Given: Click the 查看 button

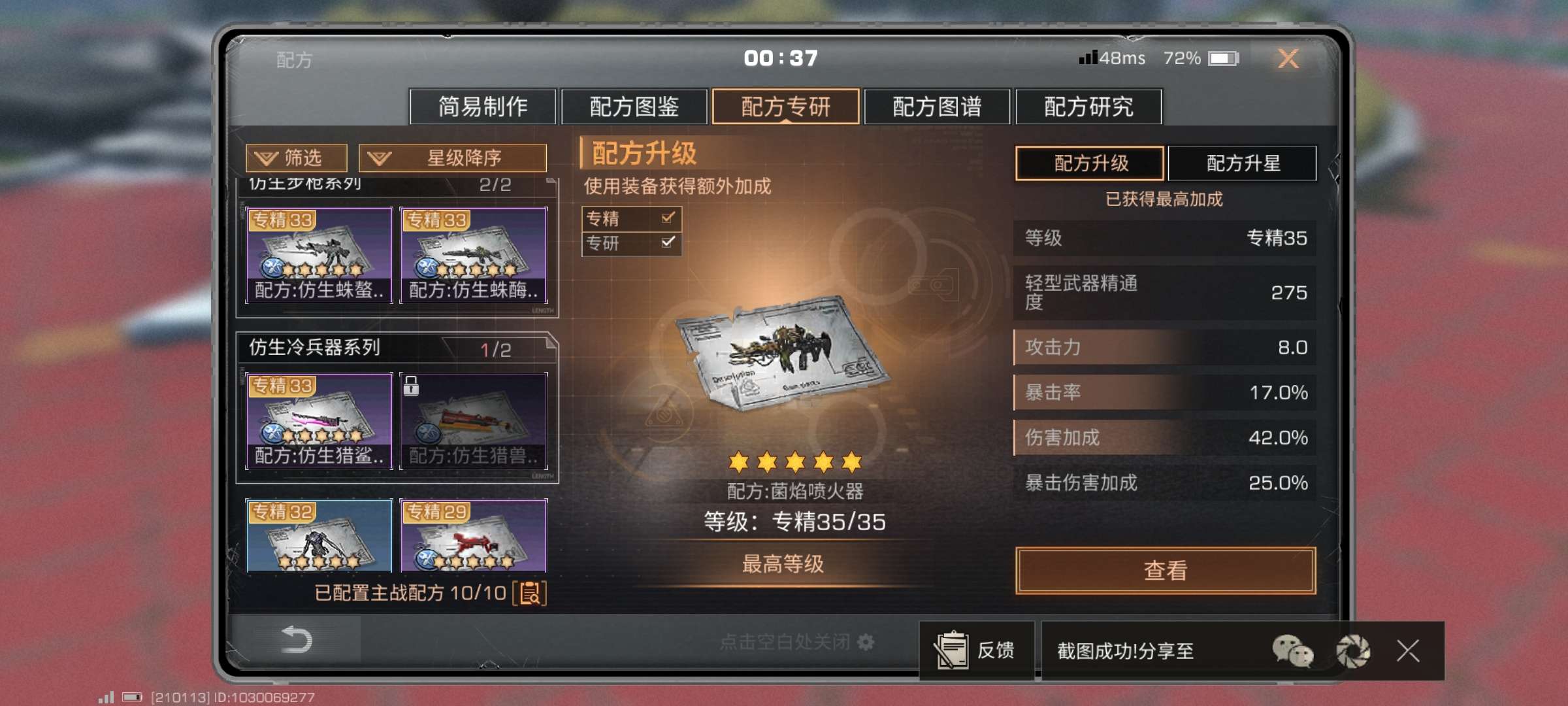Looking at the screenshot, I should [x=1166, y=571].
